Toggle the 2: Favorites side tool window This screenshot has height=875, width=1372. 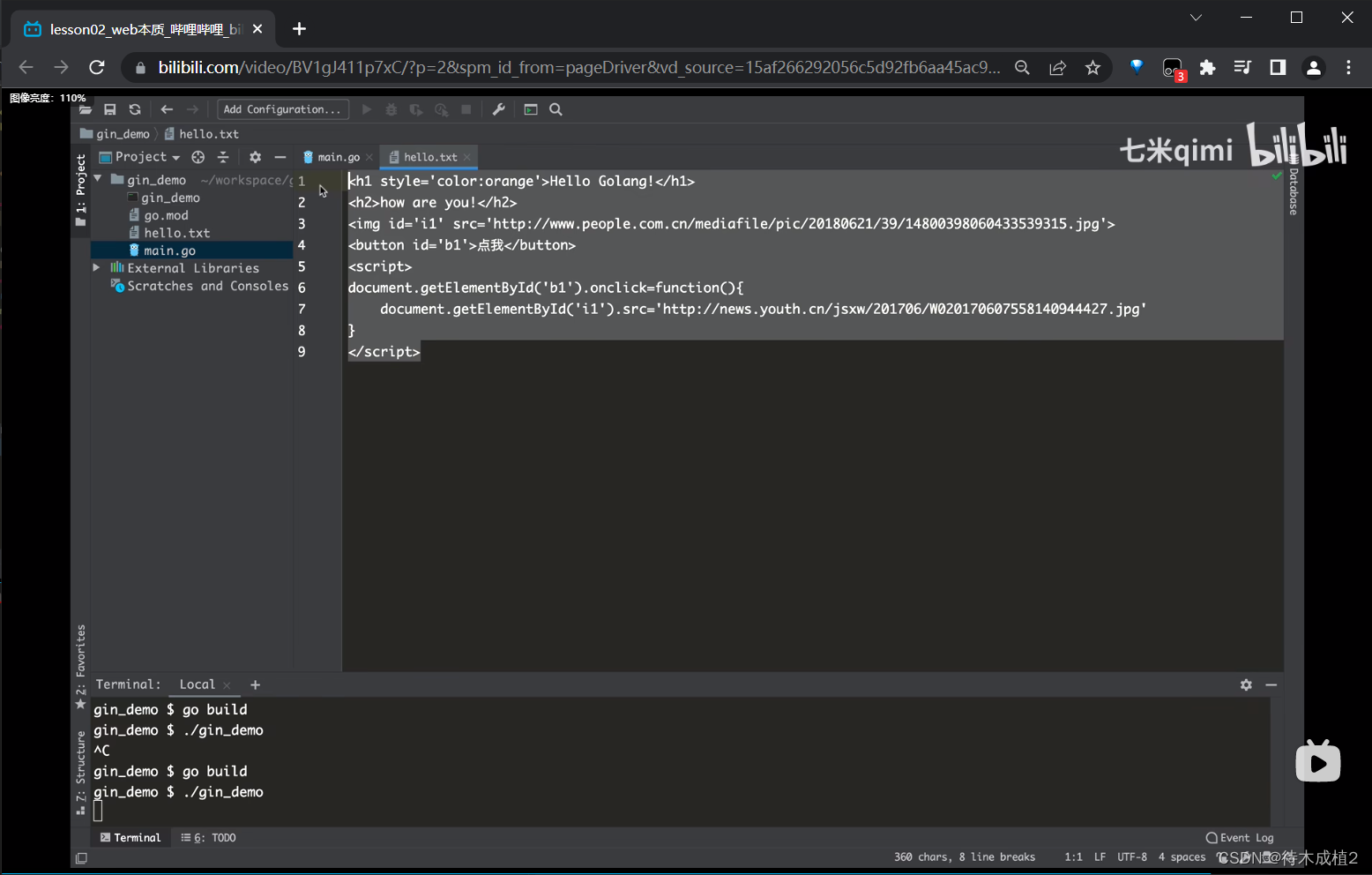(80, 666)
